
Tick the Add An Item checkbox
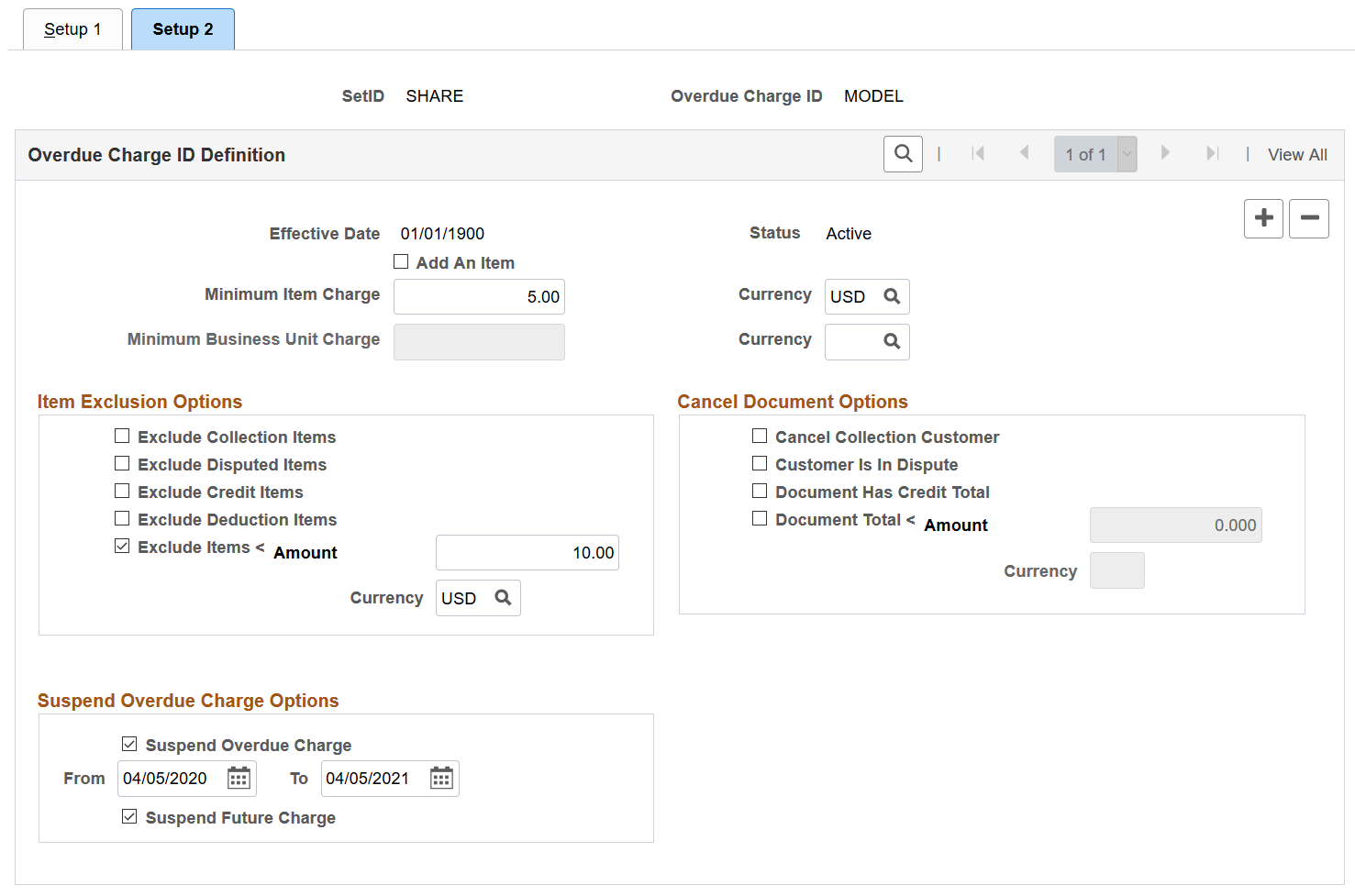[401, 261]
